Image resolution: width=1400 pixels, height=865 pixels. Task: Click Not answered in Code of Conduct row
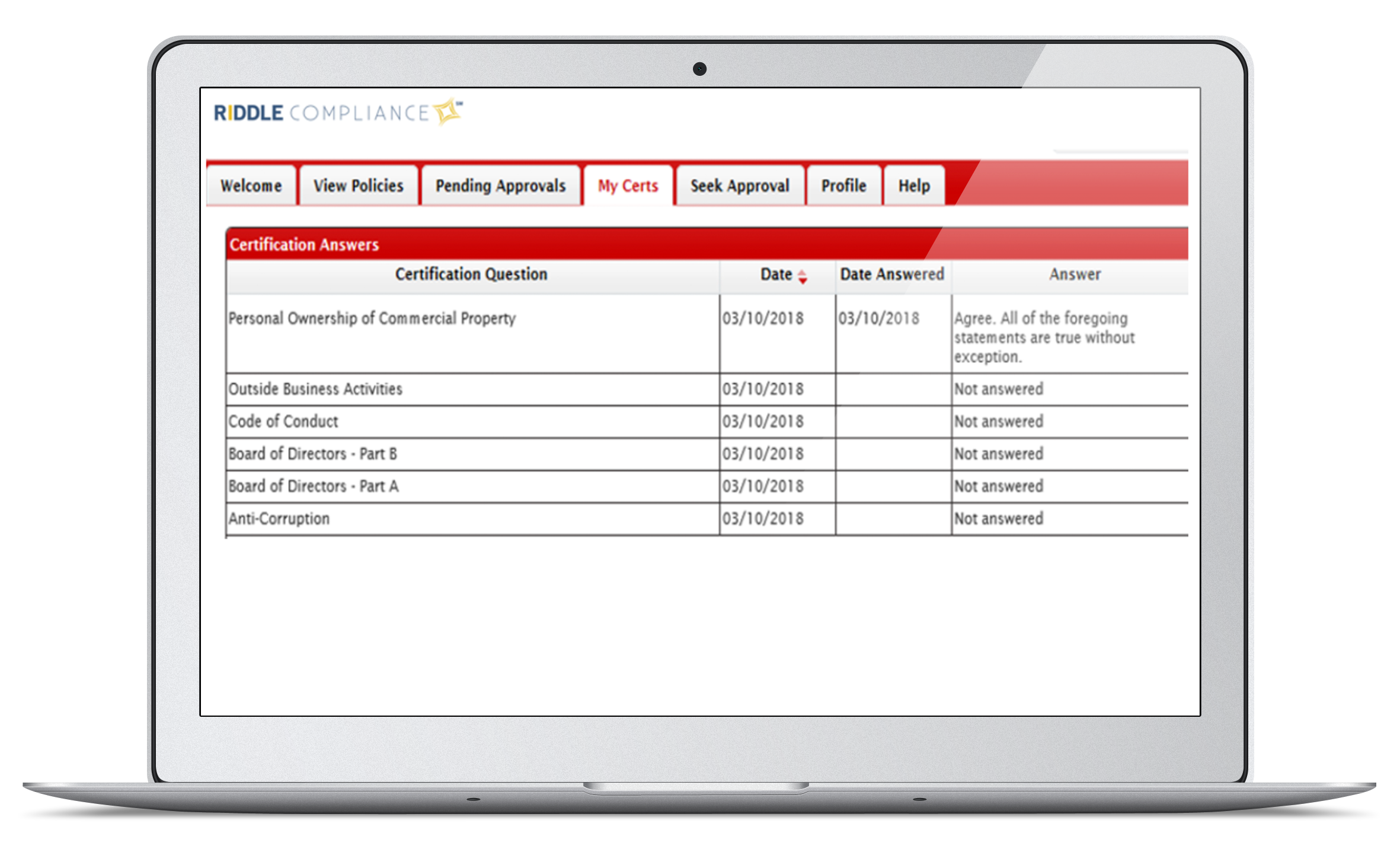[x=999, y=422]
